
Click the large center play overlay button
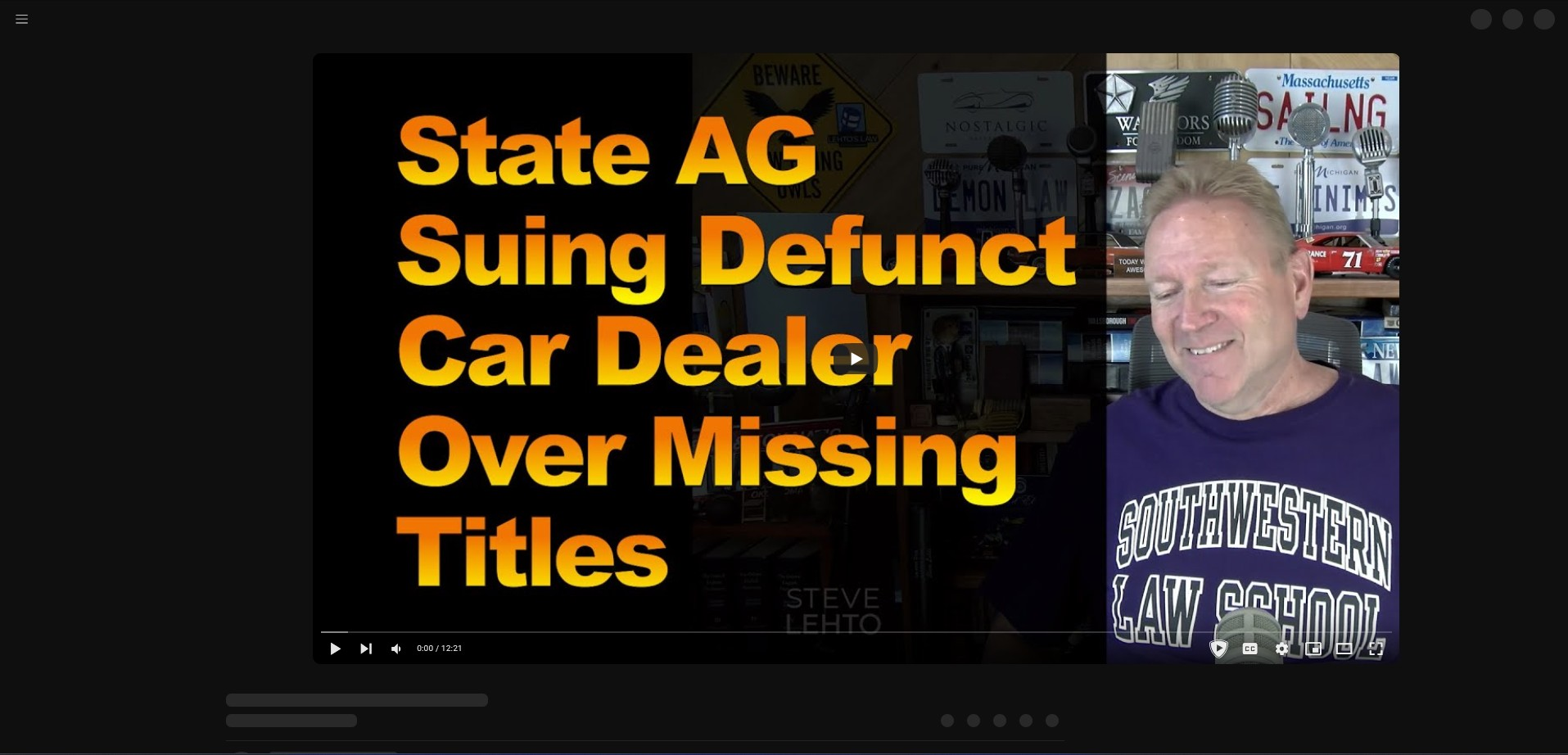856,359
